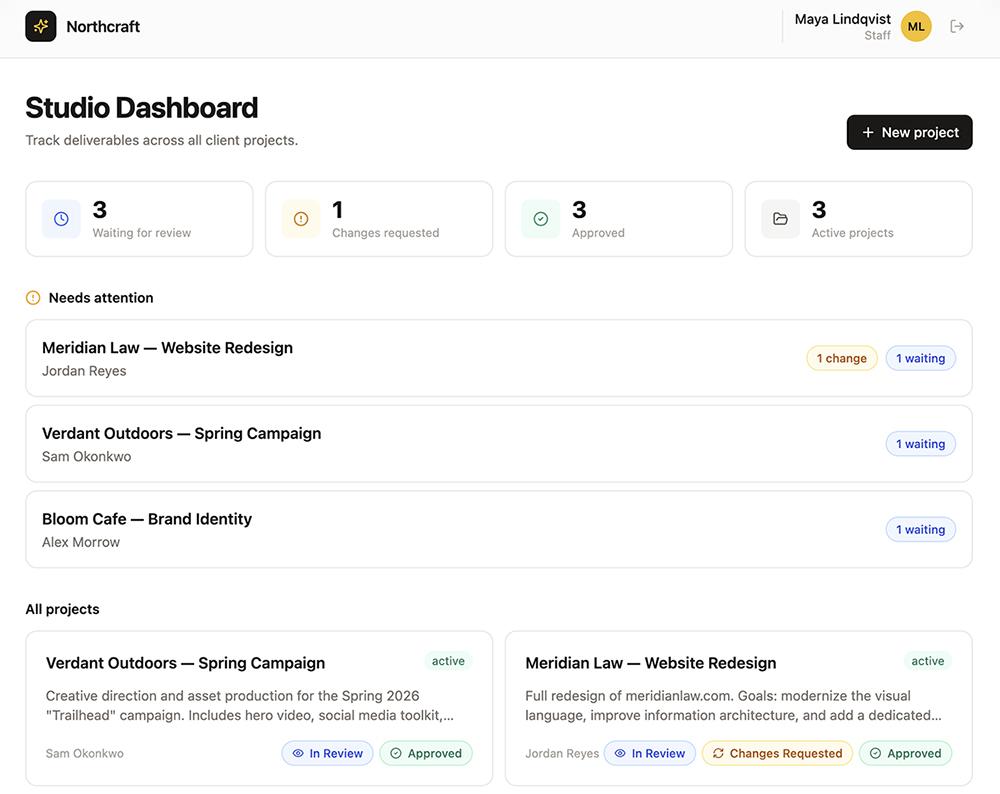Click Alex Morrow under Bloom Cafe

tap(81, 542)
